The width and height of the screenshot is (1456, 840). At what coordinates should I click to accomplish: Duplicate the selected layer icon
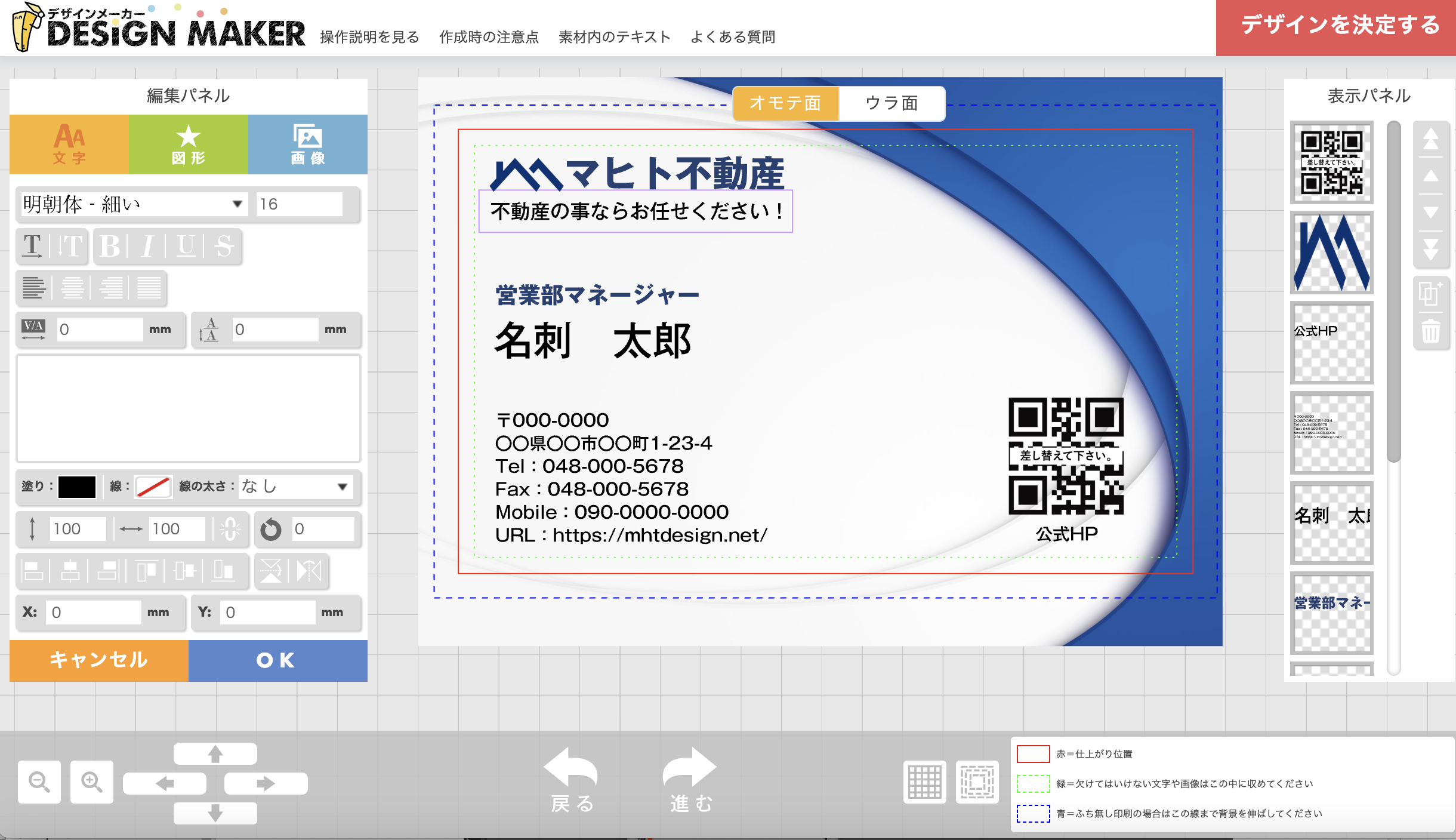point(1431,293)
